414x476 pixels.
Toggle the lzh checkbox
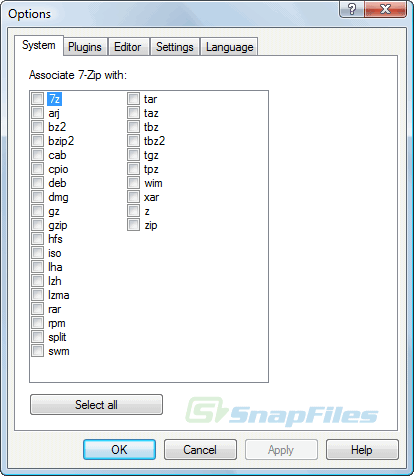click(37, 281)
